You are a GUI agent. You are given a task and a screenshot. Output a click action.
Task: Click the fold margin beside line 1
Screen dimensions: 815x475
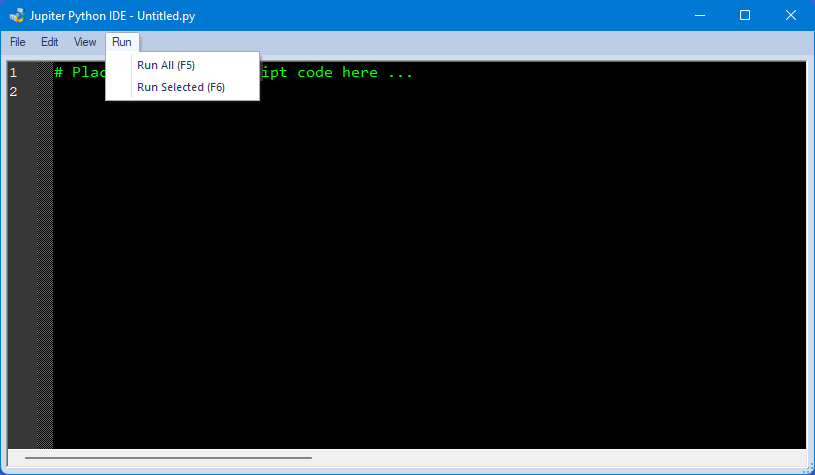click(x=43, y=73)
